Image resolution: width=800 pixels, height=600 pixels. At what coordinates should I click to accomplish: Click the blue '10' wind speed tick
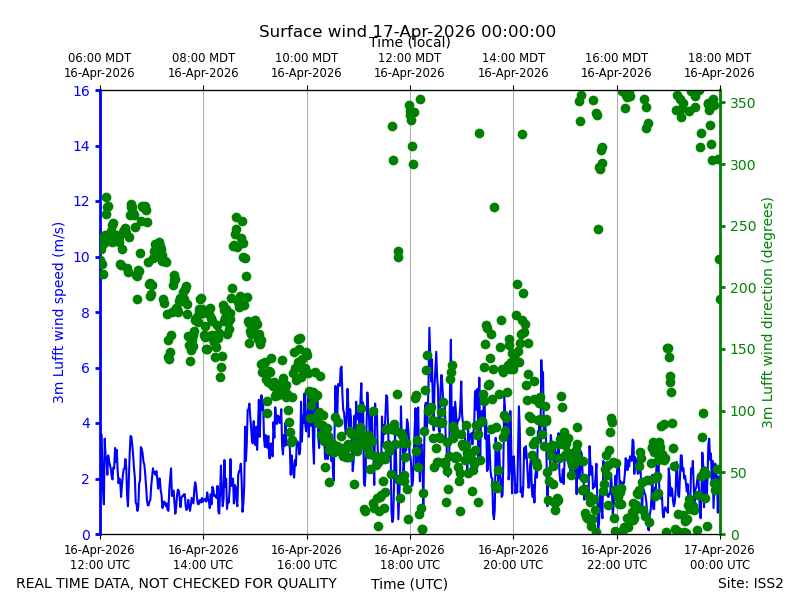tap(81, 257)
